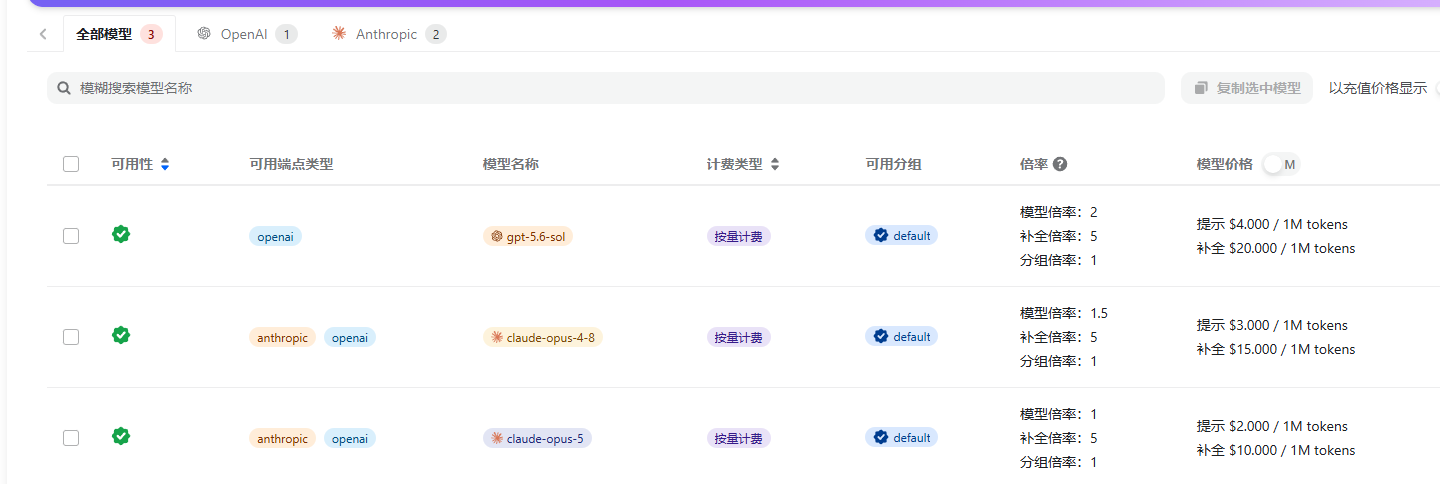Screen dimensions: 1440x484
Task: Click the 模型名称 column header
Action: (x=511, y=164)
